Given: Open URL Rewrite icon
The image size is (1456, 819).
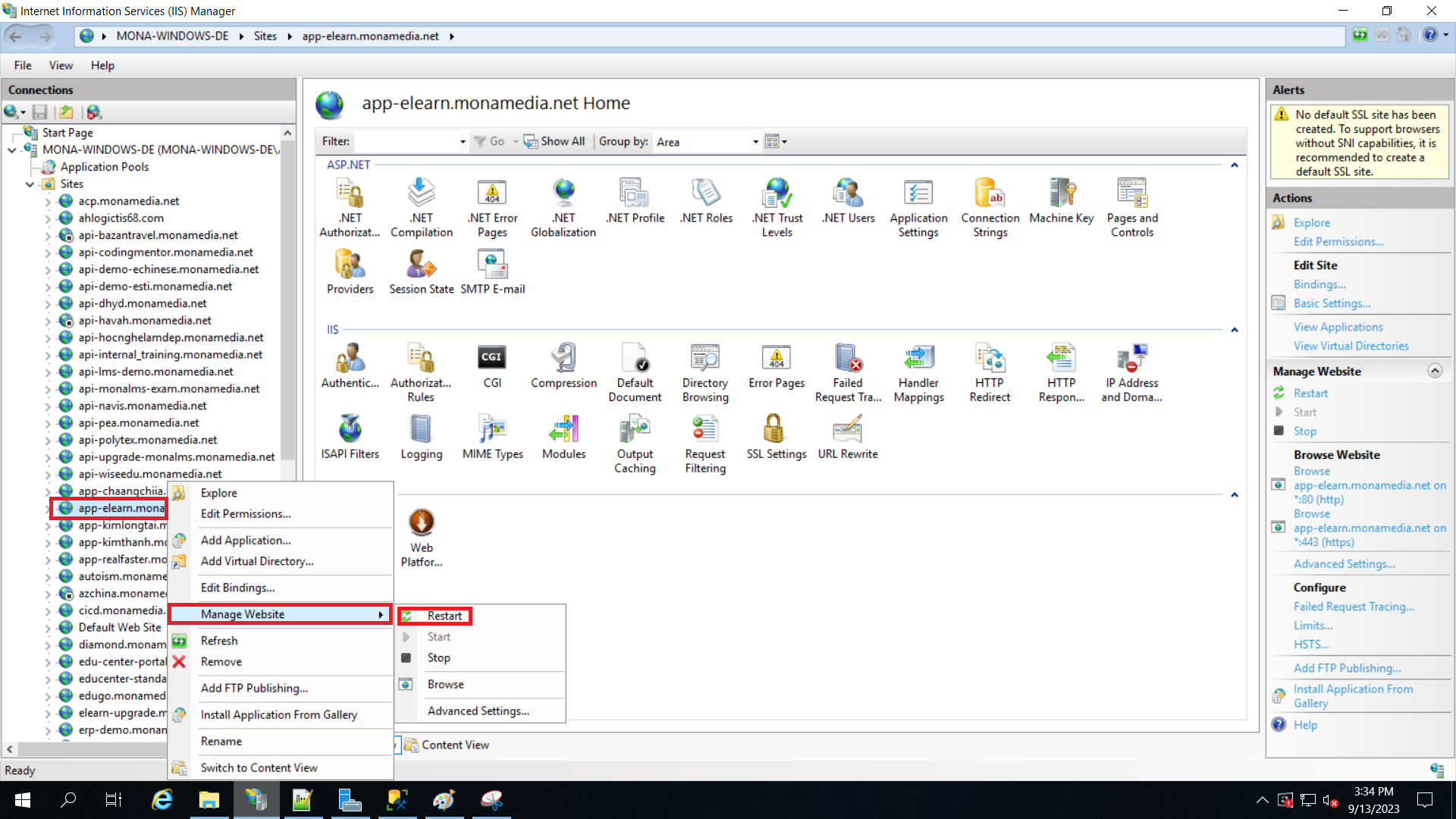Looking at the screenshot, I should pos(848,438).
